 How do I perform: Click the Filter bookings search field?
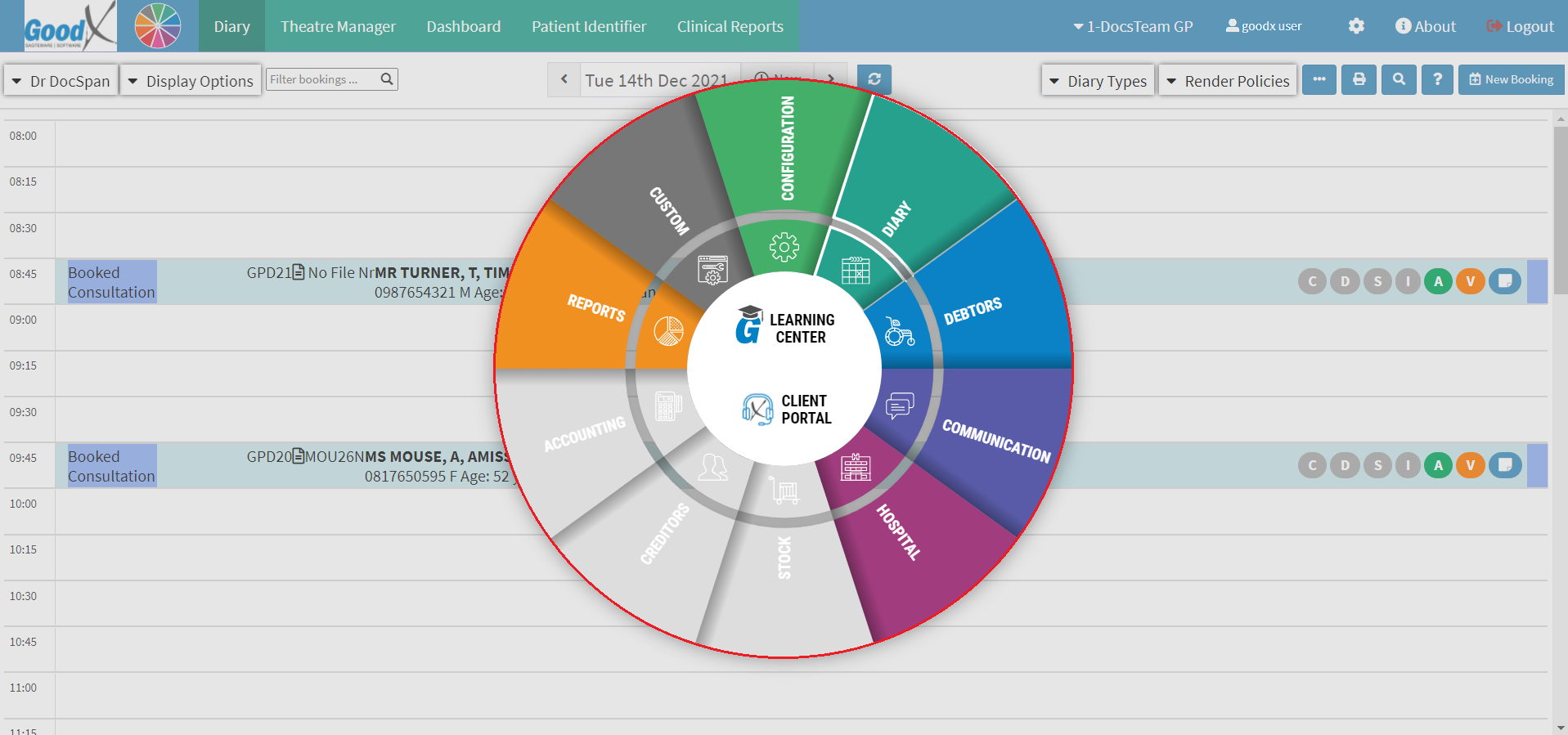point(321,79)
